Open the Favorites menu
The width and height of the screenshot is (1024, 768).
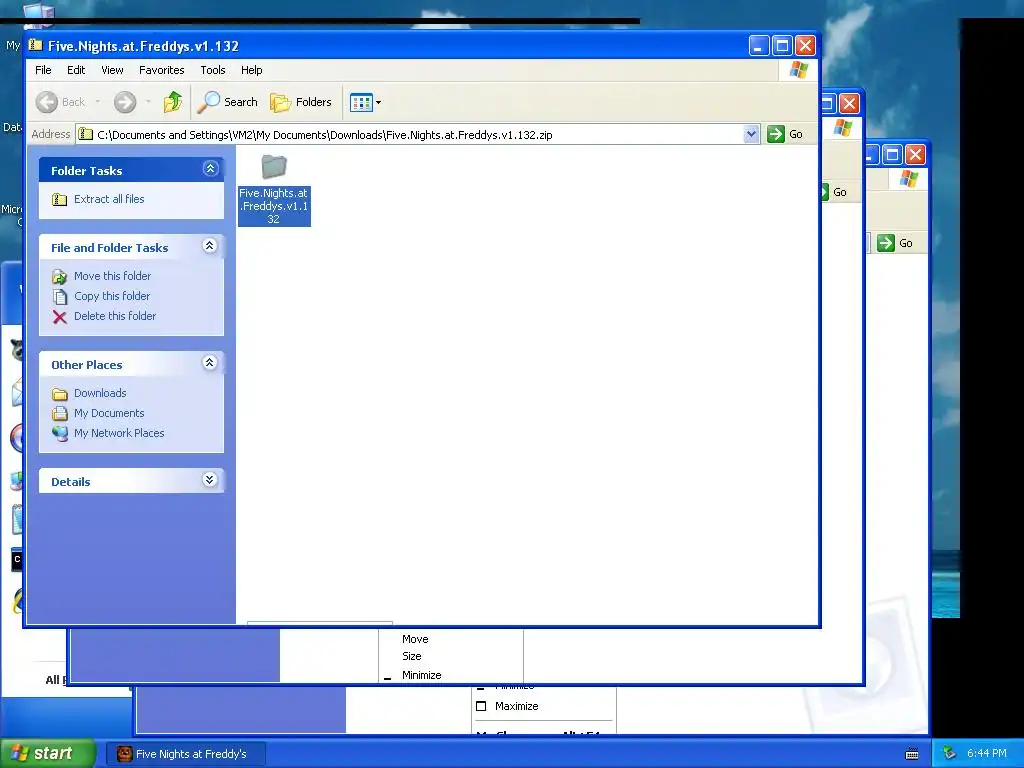pos(161,70)
